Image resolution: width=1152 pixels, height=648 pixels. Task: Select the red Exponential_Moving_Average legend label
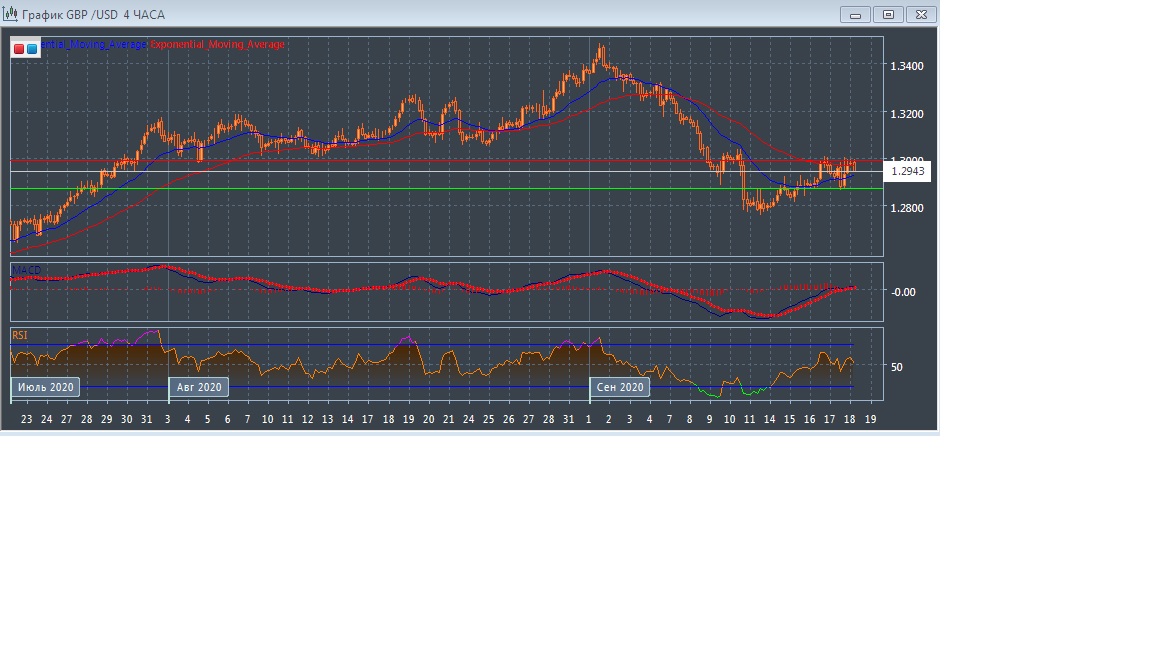click(217, 45)
